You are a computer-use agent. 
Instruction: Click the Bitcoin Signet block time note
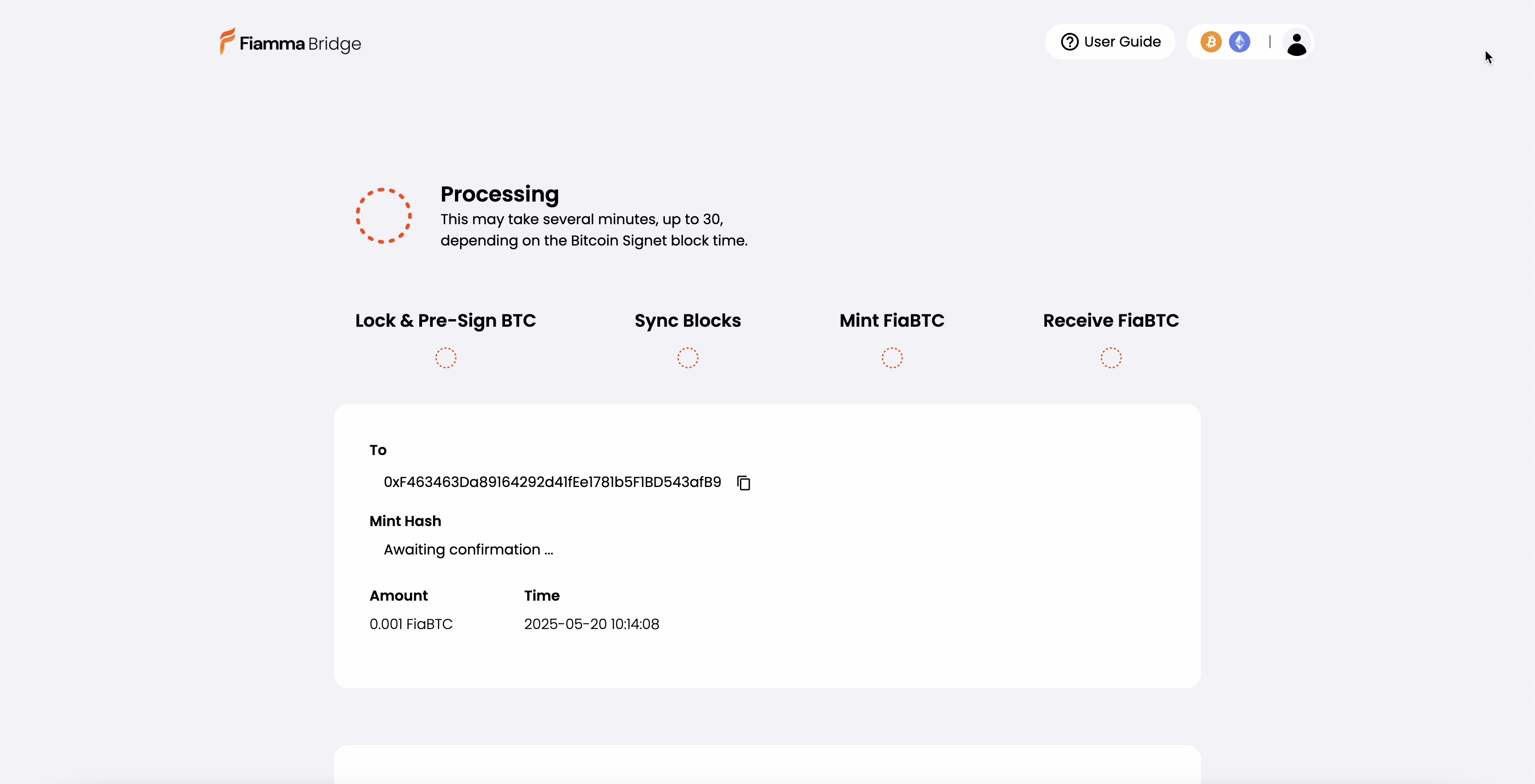[x=594, y=230]
